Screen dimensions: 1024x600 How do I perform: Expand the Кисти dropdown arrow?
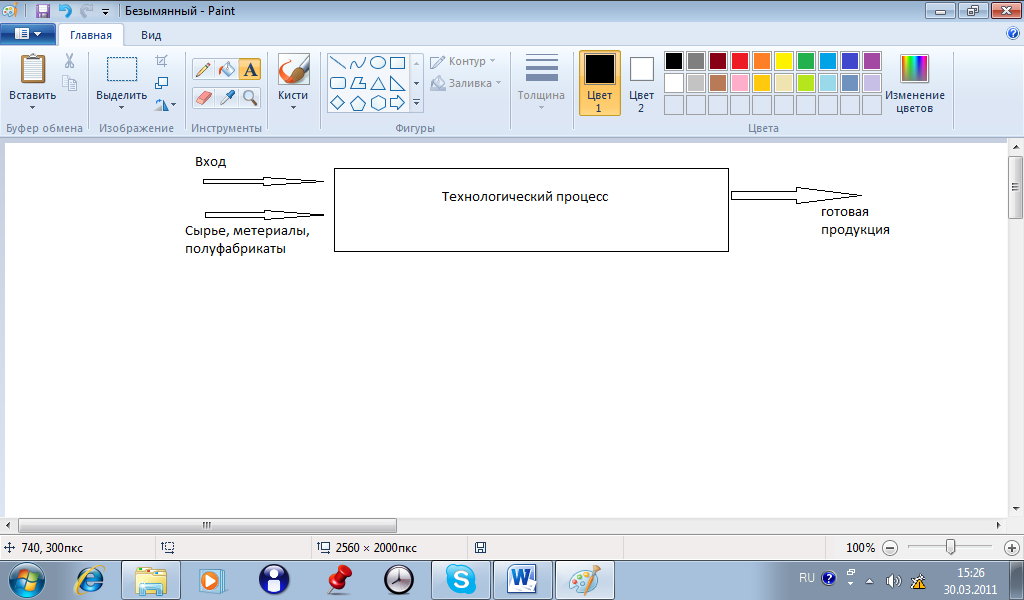click(293, 108)
